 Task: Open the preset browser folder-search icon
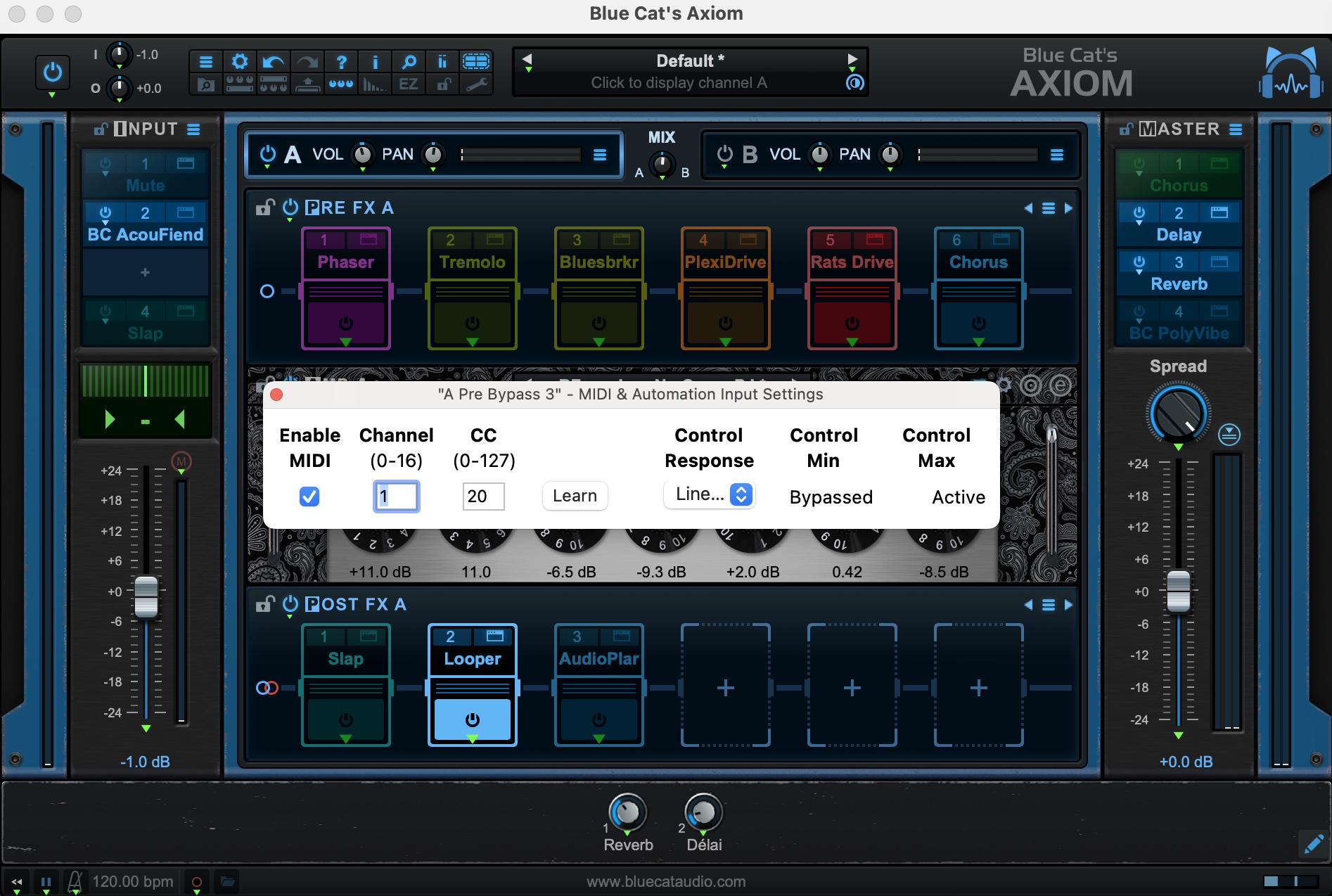(205, 84)
